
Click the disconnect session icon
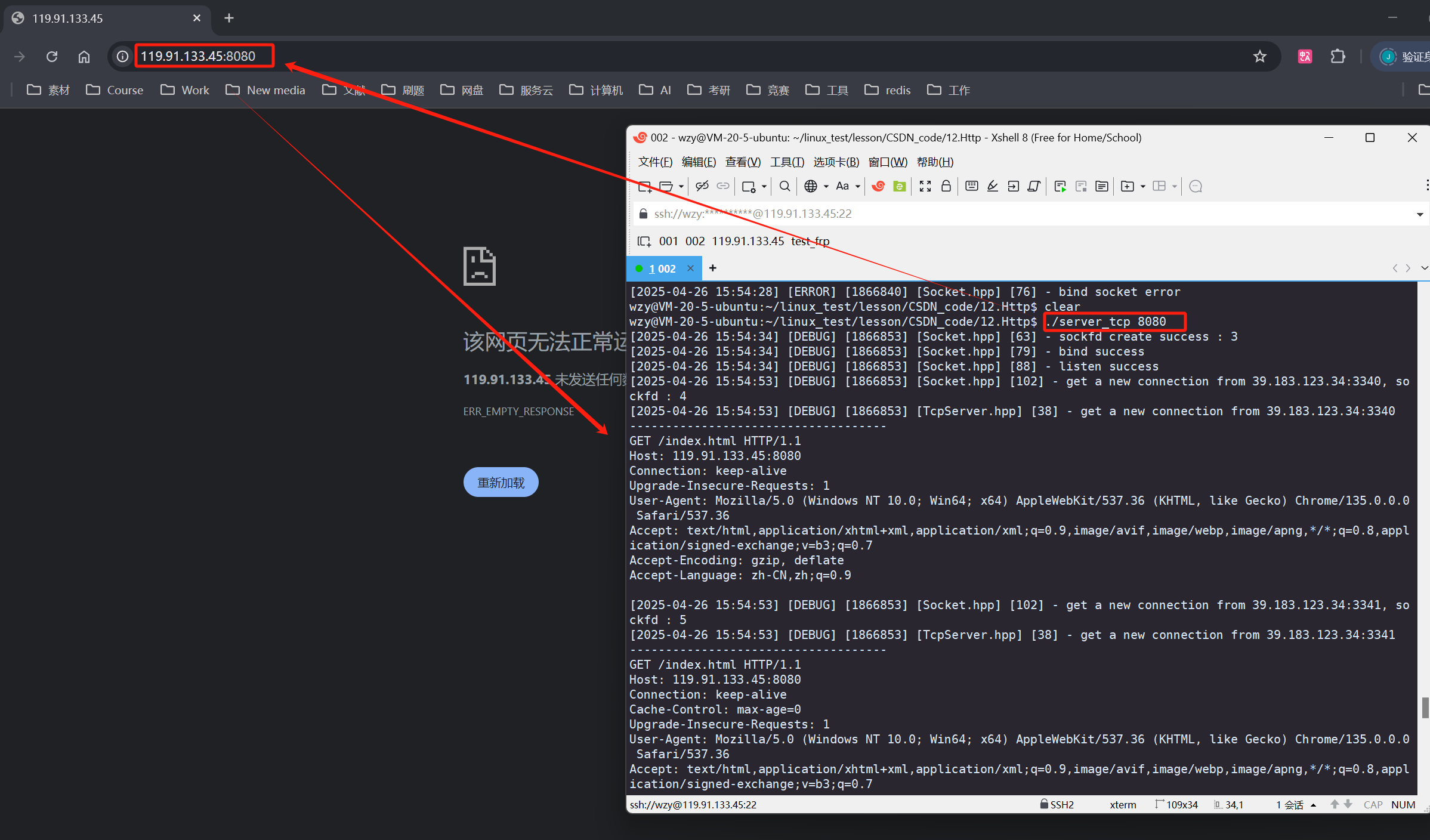[x=702, y=186]
